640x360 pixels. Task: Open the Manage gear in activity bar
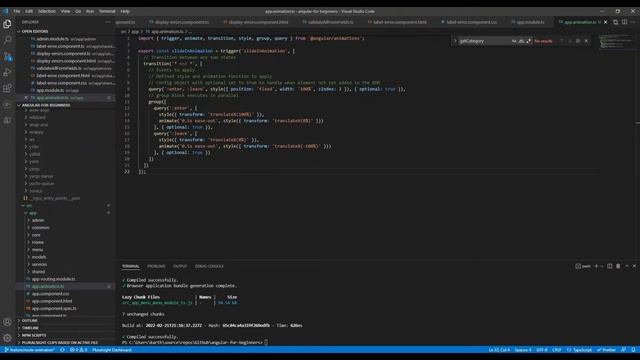(7, 338)
